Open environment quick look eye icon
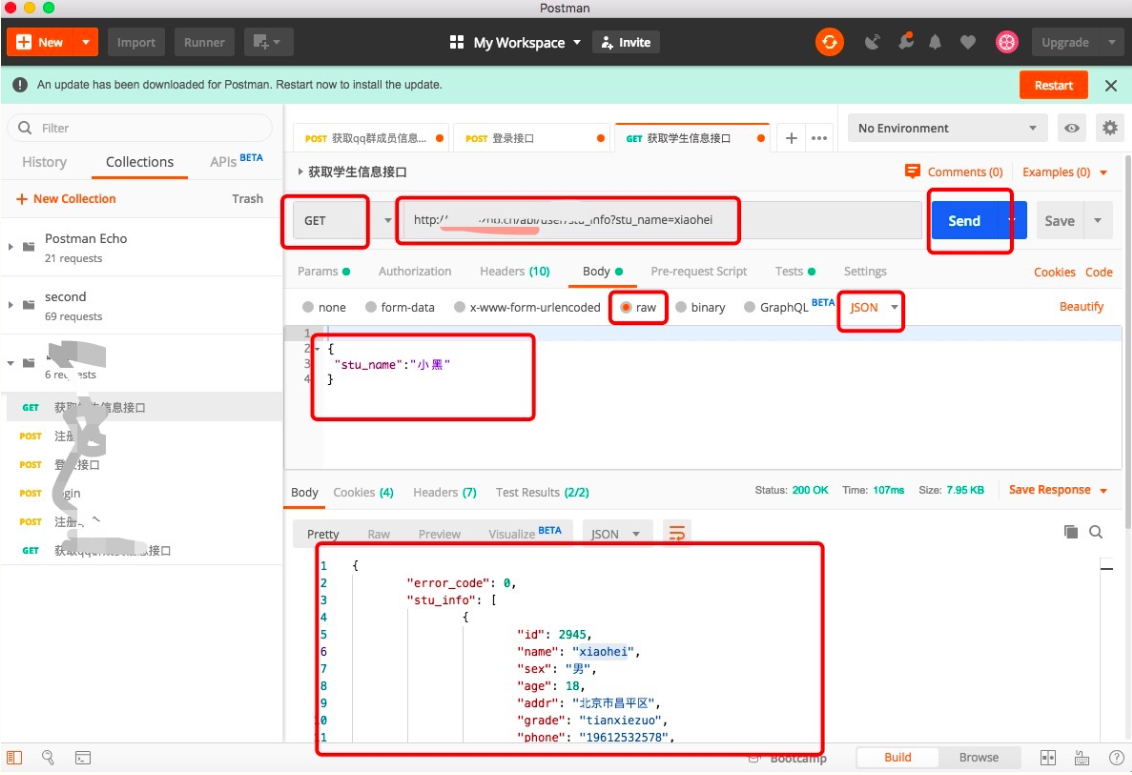Image resolution: width=1132 pixels, height=775 pixels. 1072,128
